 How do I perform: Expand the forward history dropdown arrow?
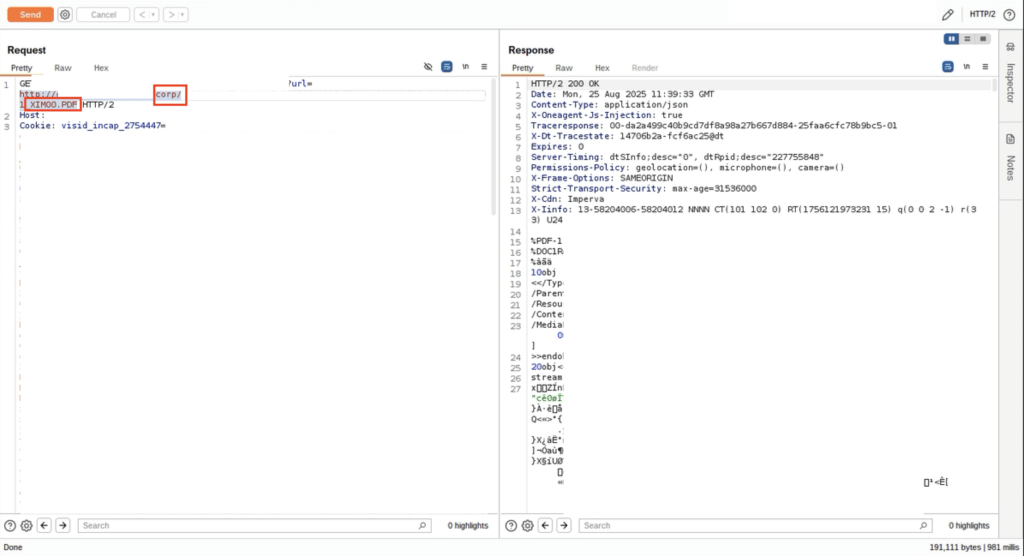182,15
